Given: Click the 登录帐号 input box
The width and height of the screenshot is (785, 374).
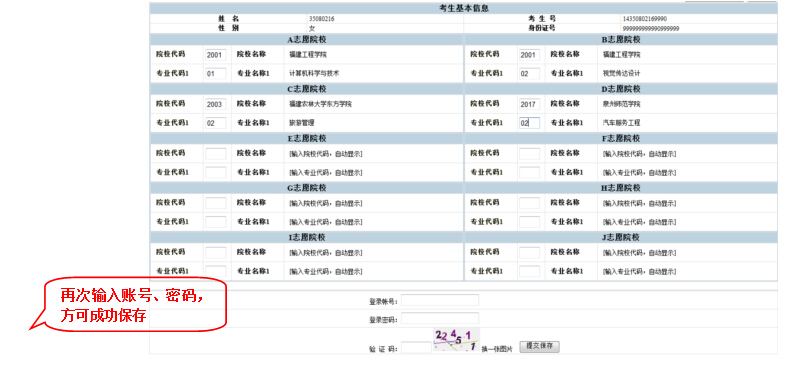Looking at the screenshot, I should coord(440,300).
